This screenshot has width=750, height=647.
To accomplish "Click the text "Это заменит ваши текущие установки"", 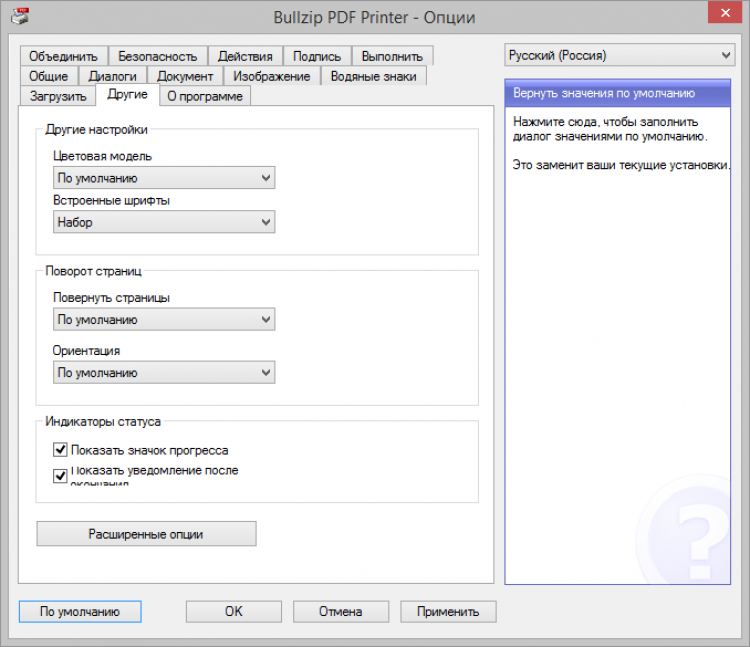I will click(x=620, y=165).
